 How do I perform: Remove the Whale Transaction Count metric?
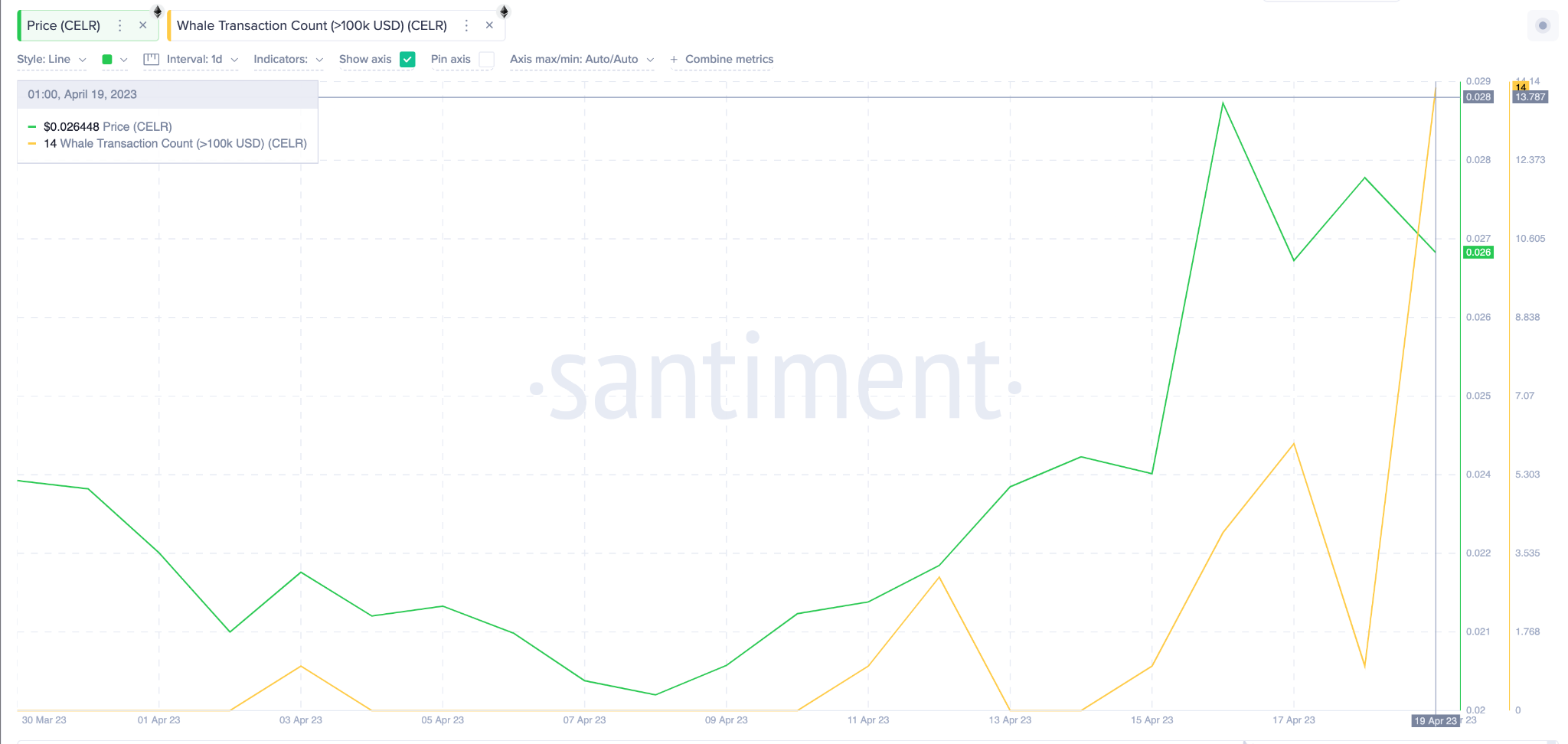(x=489, y=25)
